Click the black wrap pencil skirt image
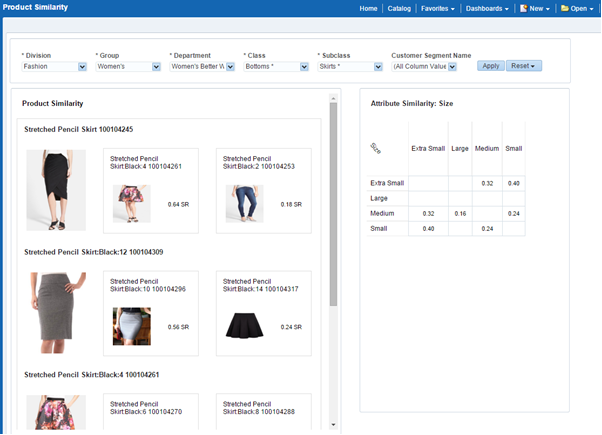The height and width of the screenshot is (435, 602). [56, 190]
